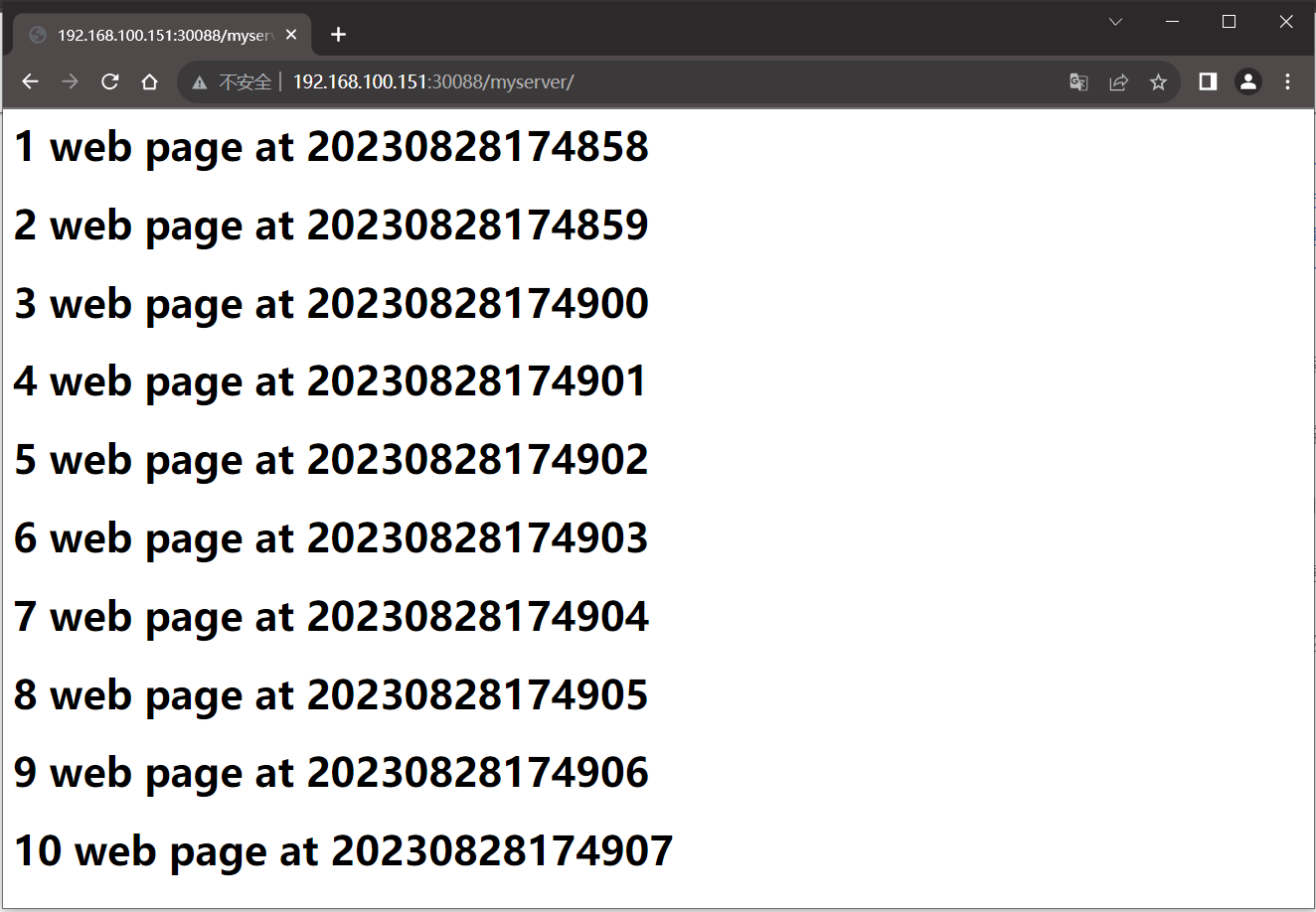Click text '3 web page at 20230828174900'
Viewport: 1316px width, 912px height.
click(331, 305)
